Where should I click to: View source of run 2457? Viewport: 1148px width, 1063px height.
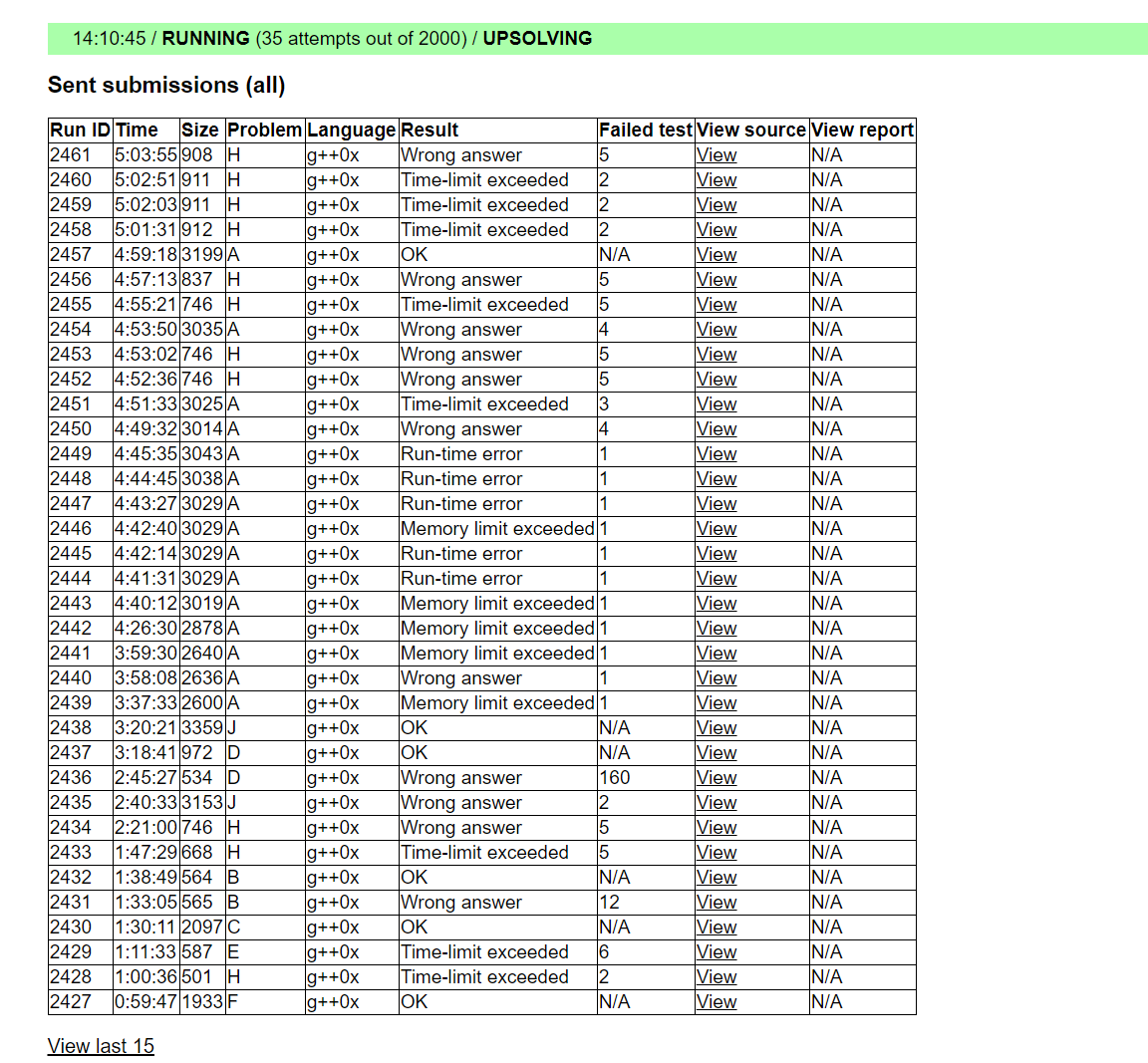point(717,255)
